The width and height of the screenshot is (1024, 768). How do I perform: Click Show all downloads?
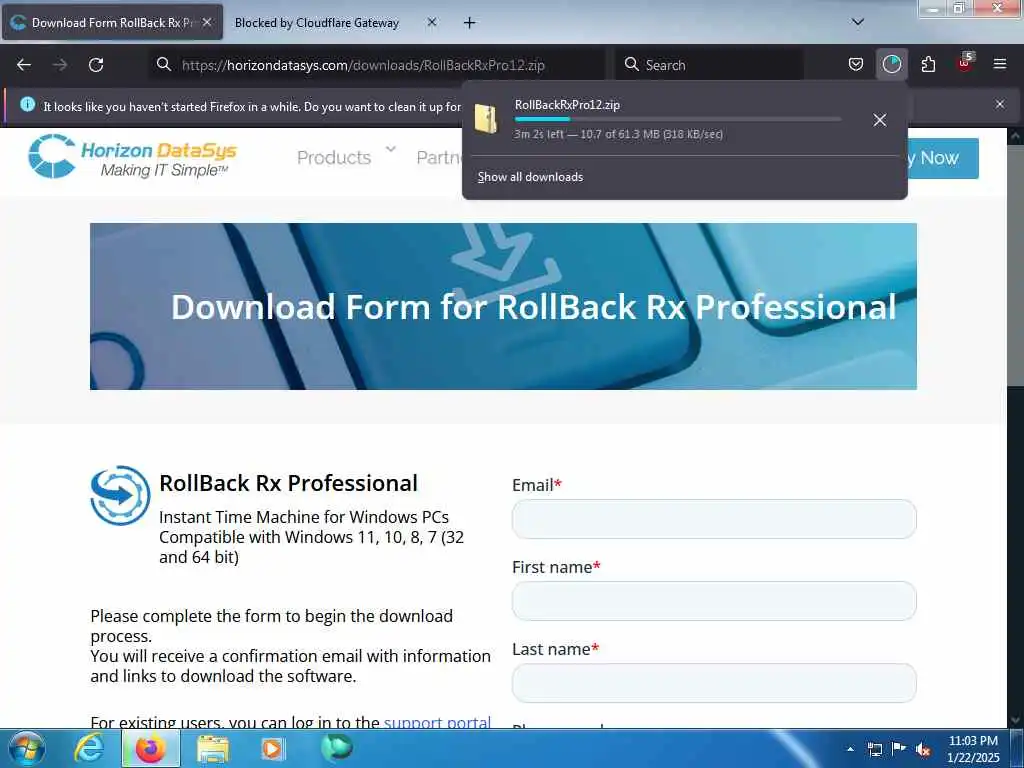point(530,177)
